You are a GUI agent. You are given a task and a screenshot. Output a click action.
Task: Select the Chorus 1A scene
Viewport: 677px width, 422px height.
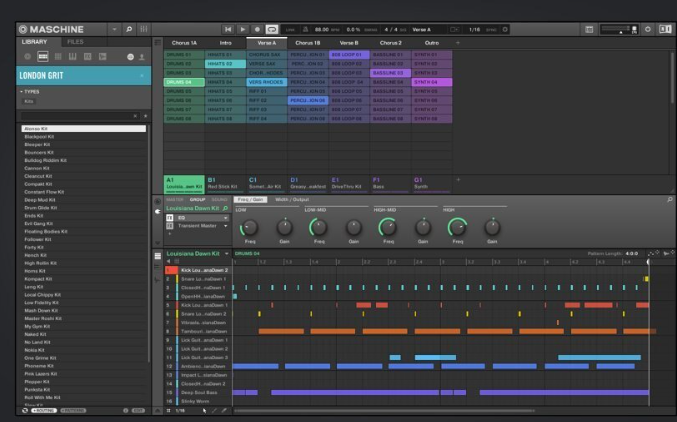point(184,43)
